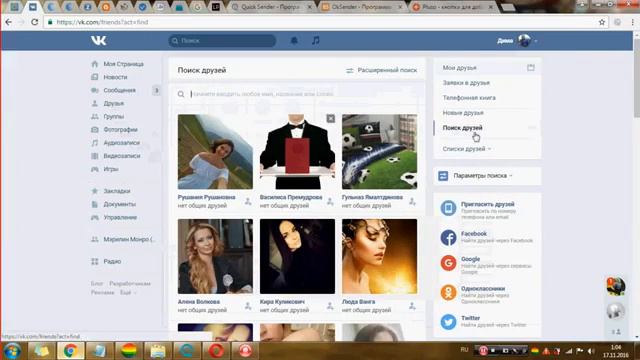Open Кира Куликович name link
Viewport: 640px width, 360px height.
[282, 302]
